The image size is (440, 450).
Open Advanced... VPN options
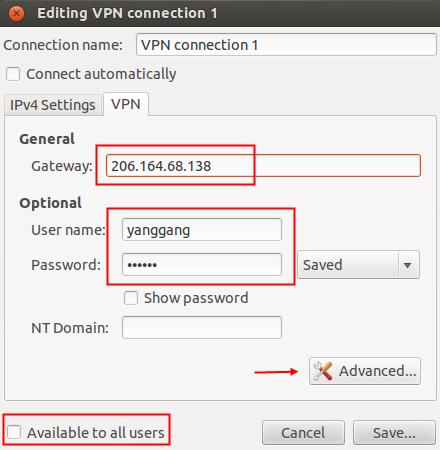coord(365,371)
